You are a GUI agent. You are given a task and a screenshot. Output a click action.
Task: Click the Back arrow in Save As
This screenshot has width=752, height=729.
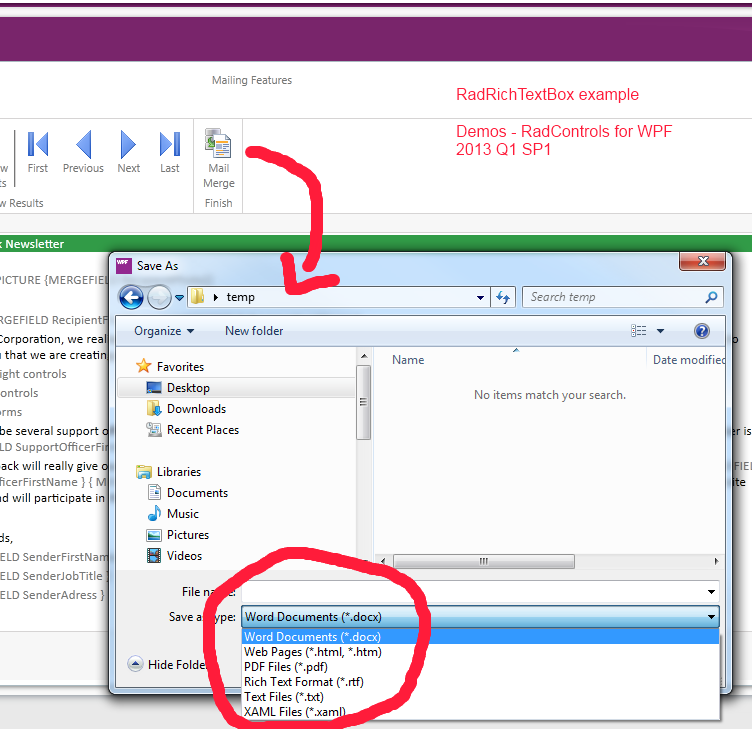pyautogui.click(x=131, y=297)
